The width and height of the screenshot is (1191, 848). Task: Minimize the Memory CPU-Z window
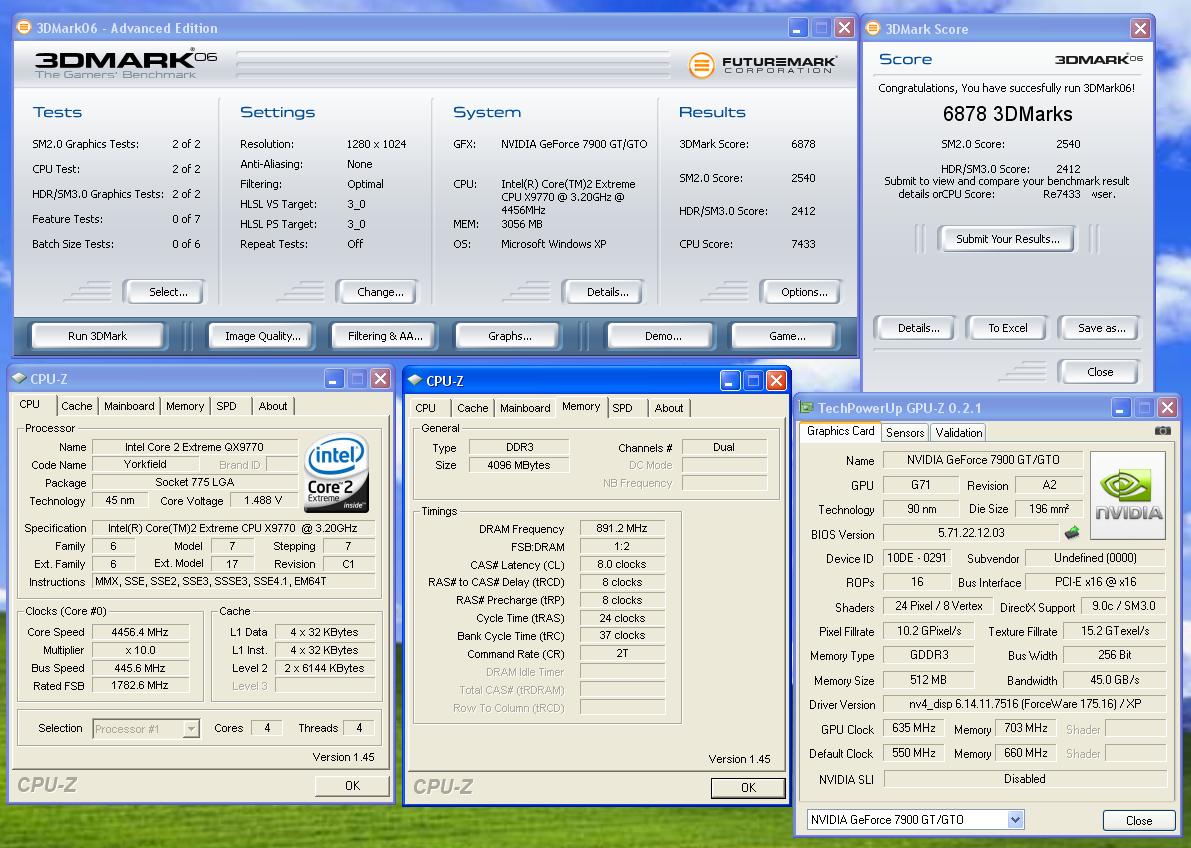(730, 380)
